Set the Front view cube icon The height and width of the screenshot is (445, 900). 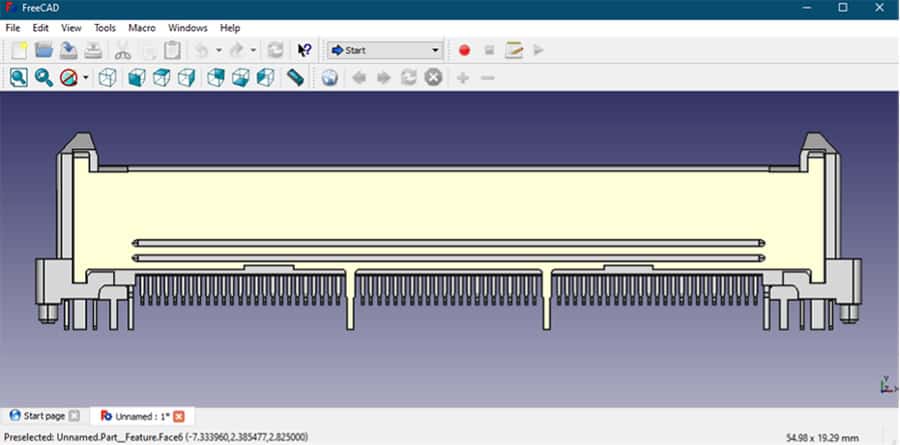[137, 78]
